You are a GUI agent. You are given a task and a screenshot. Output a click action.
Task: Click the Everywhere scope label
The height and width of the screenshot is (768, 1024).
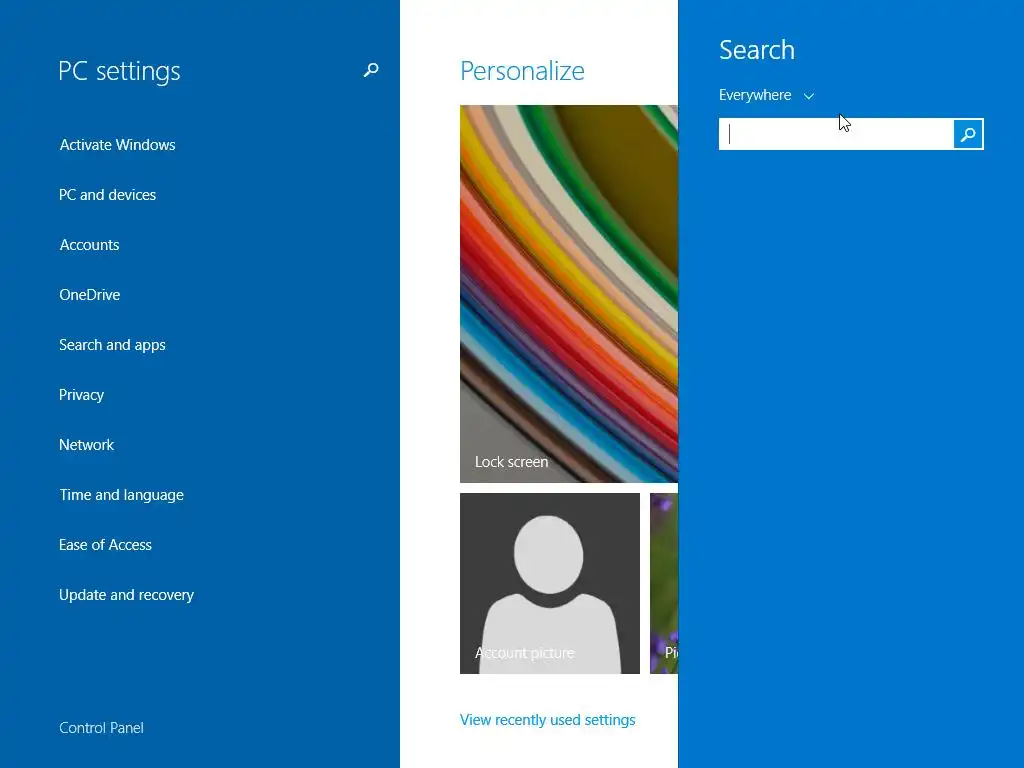[755, 95]
